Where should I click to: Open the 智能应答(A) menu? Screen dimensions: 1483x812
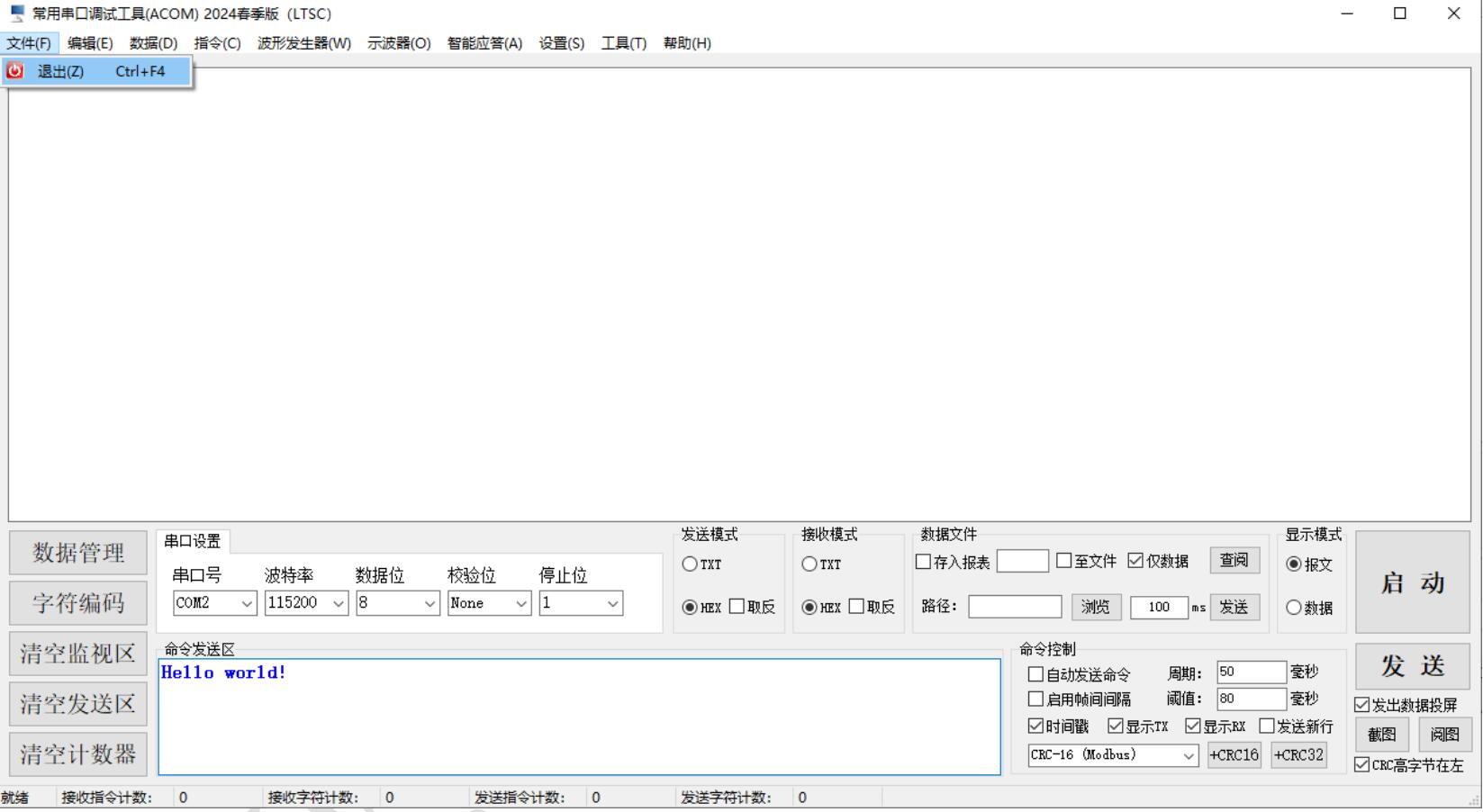click(x=484, y=43)
